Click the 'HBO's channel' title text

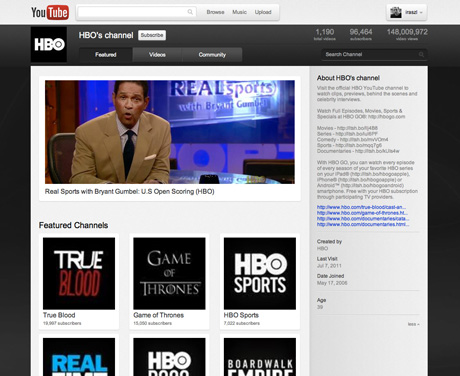106,35
